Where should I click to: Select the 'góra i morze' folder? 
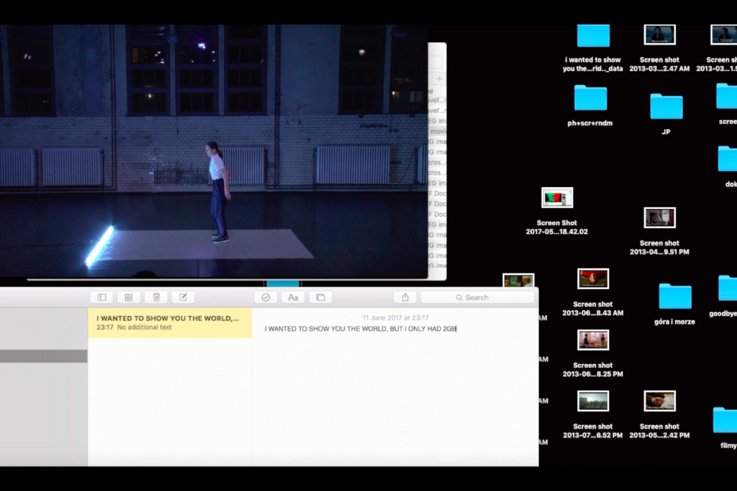pyautogui.click(x=675, y=296)
